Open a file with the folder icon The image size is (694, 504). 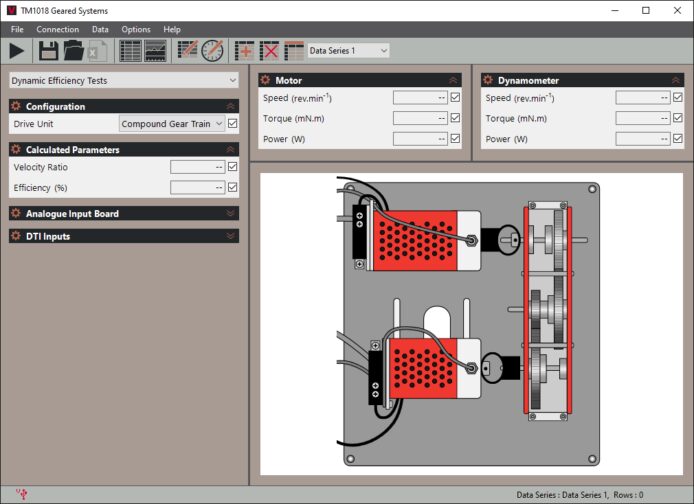pos(73,51)
